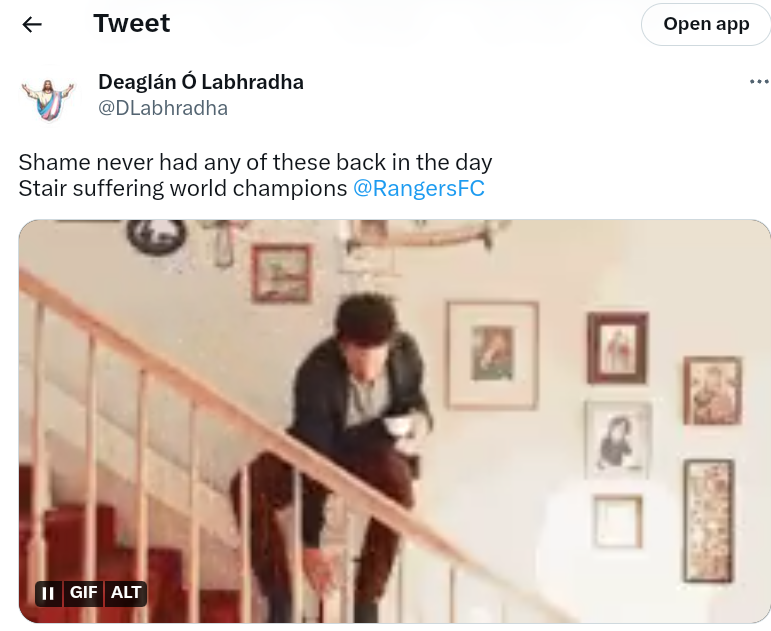
Task: Open the Deaglán Ó Labhradha display name
Action: click(201, 82)
